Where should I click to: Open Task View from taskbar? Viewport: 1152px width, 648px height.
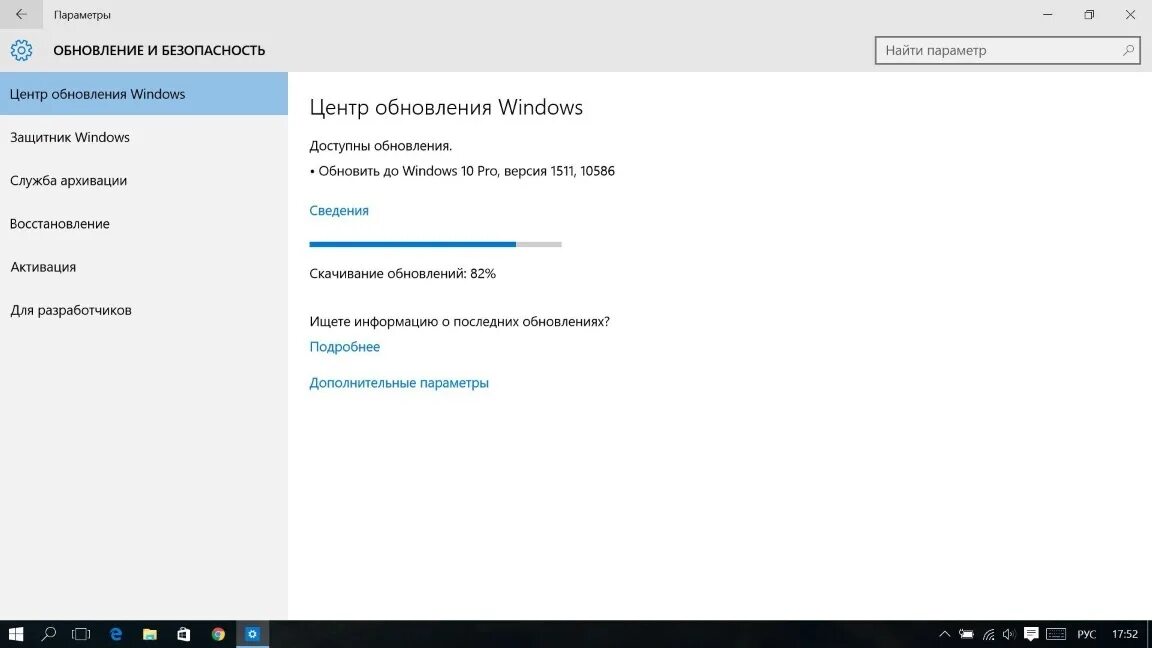81,634
